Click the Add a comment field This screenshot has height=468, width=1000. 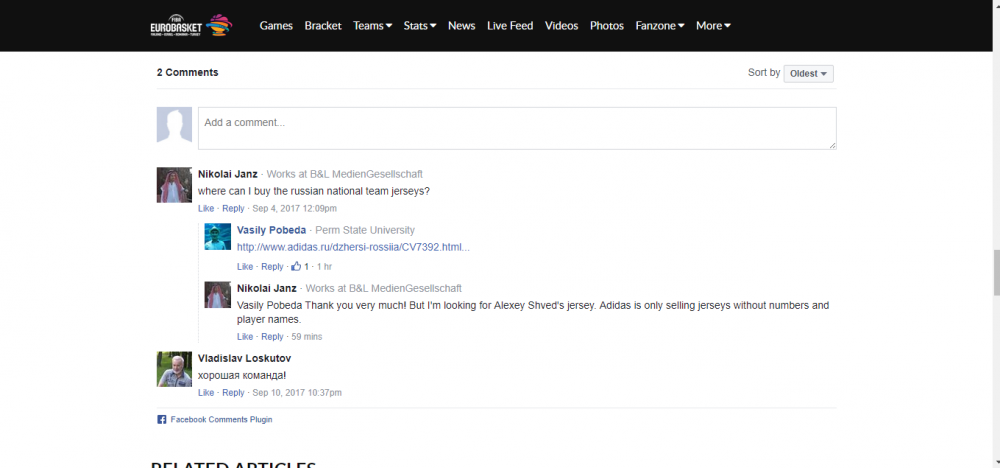(x=516, y=128)
